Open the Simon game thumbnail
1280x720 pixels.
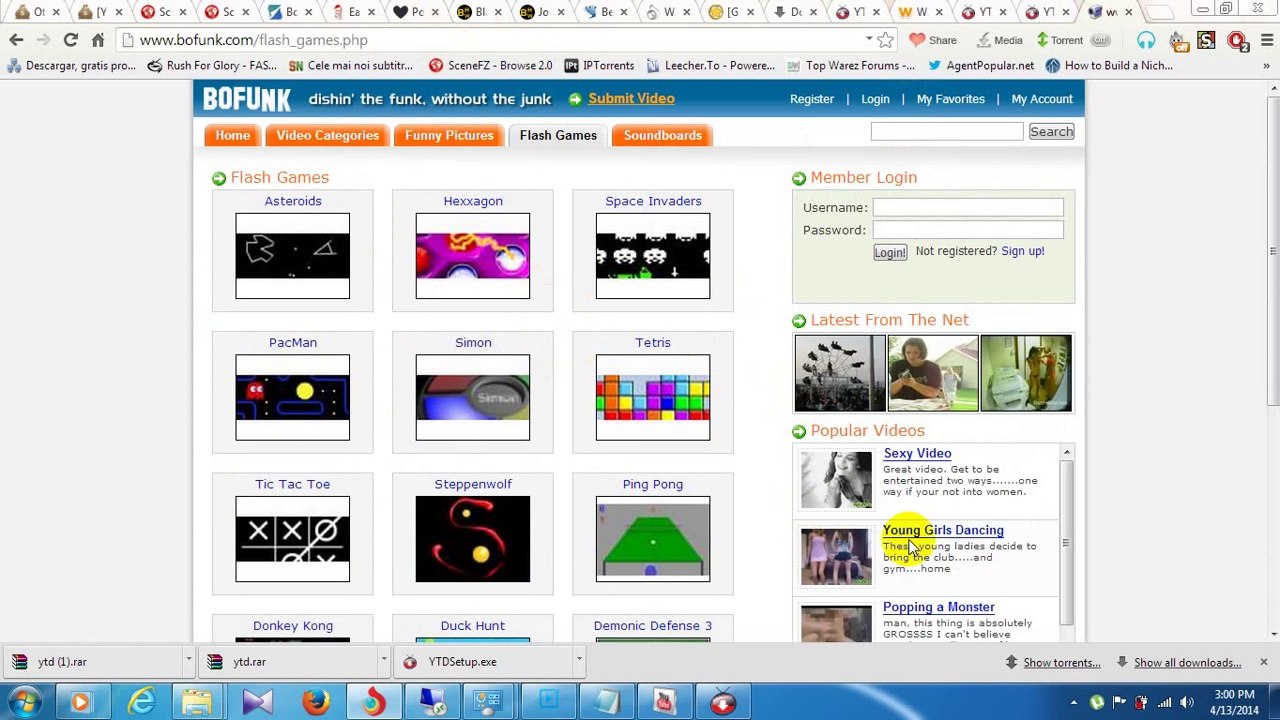pos(472,397)
